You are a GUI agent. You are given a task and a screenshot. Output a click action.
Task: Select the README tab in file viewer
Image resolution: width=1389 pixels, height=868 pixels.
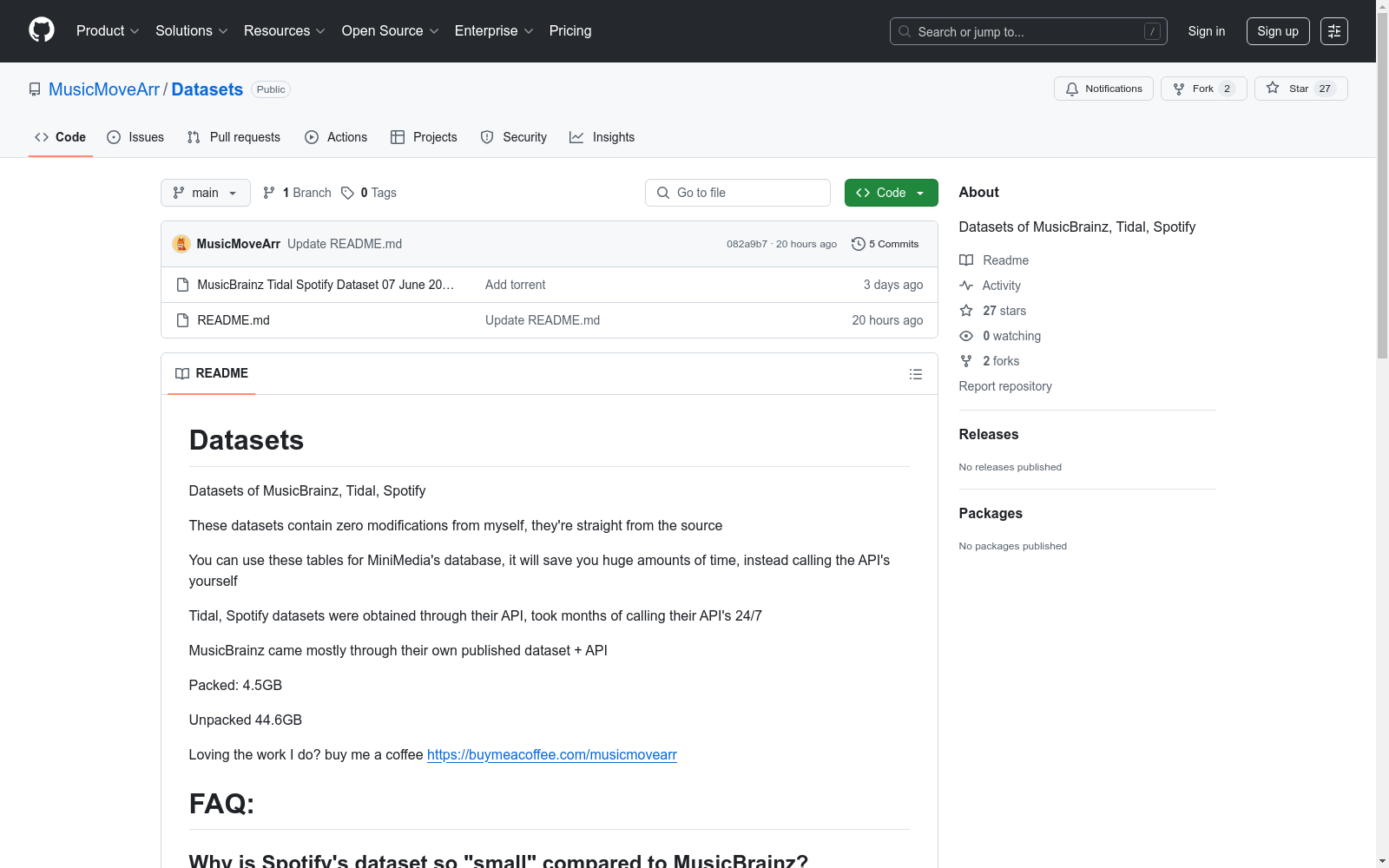click(x=212, y=373)
